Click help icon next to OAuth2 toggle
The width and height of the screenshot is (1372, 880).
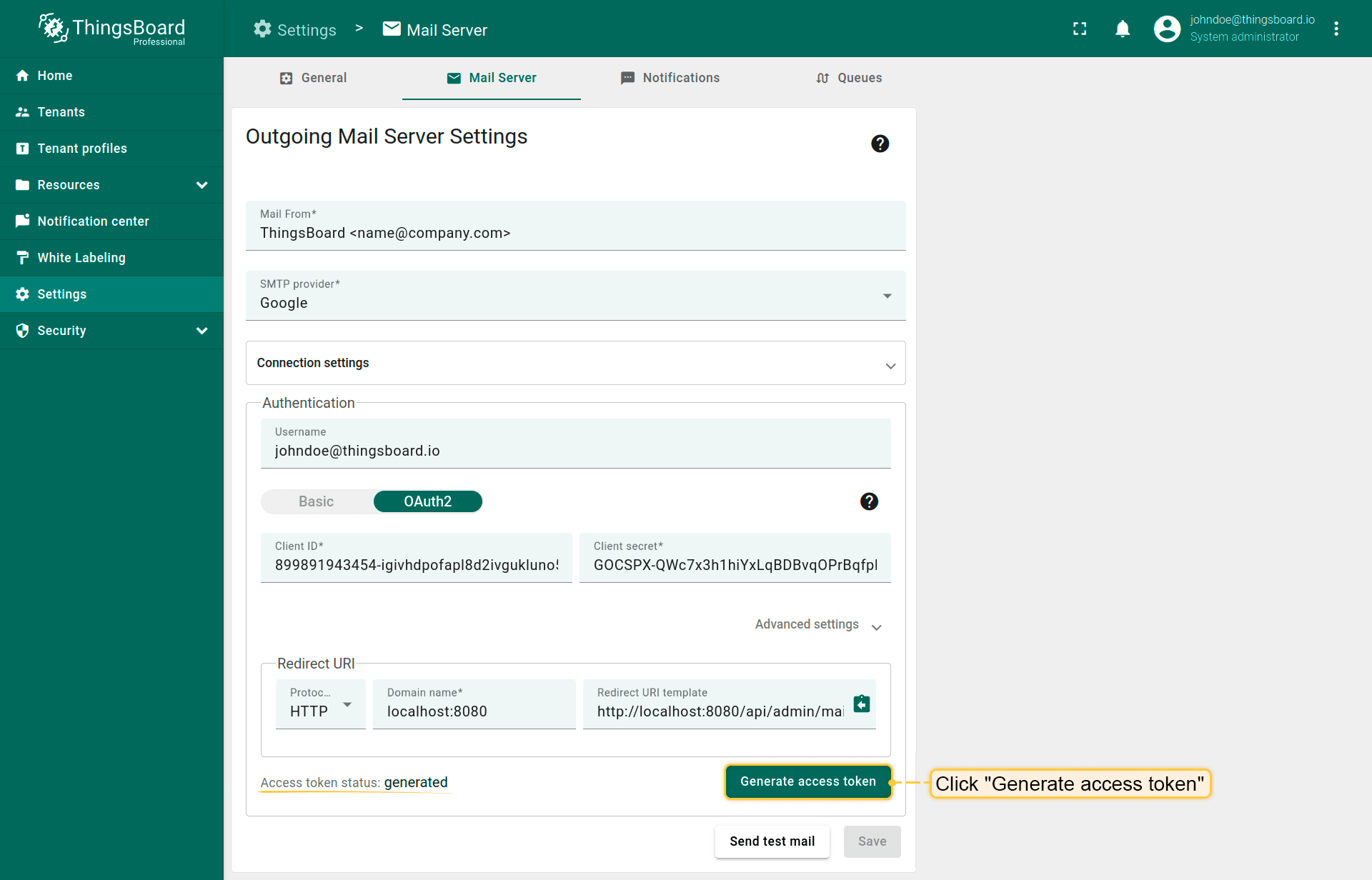coord(869,501)
